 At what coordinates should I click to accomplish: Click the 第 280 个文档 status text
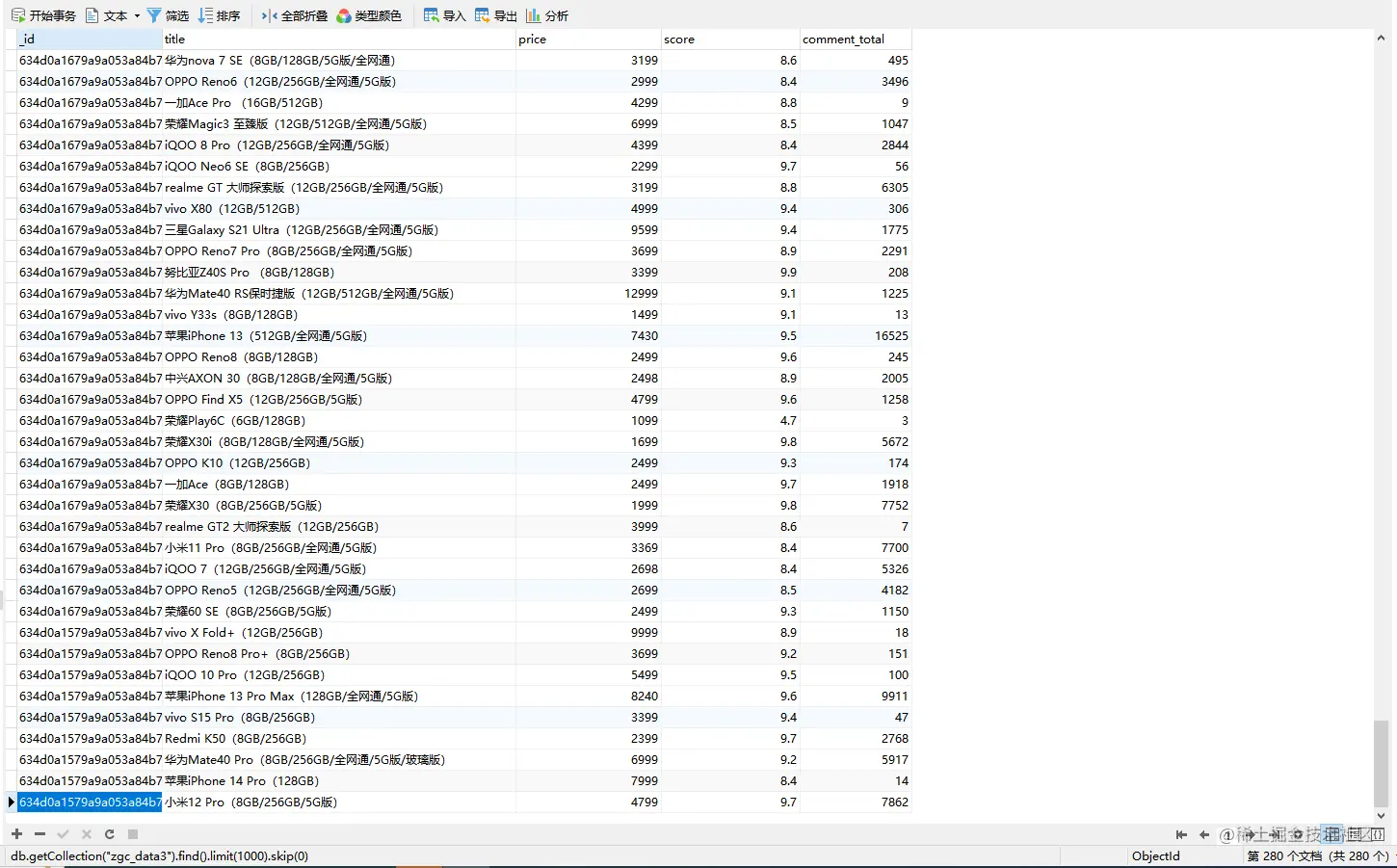pos(1318,855)
